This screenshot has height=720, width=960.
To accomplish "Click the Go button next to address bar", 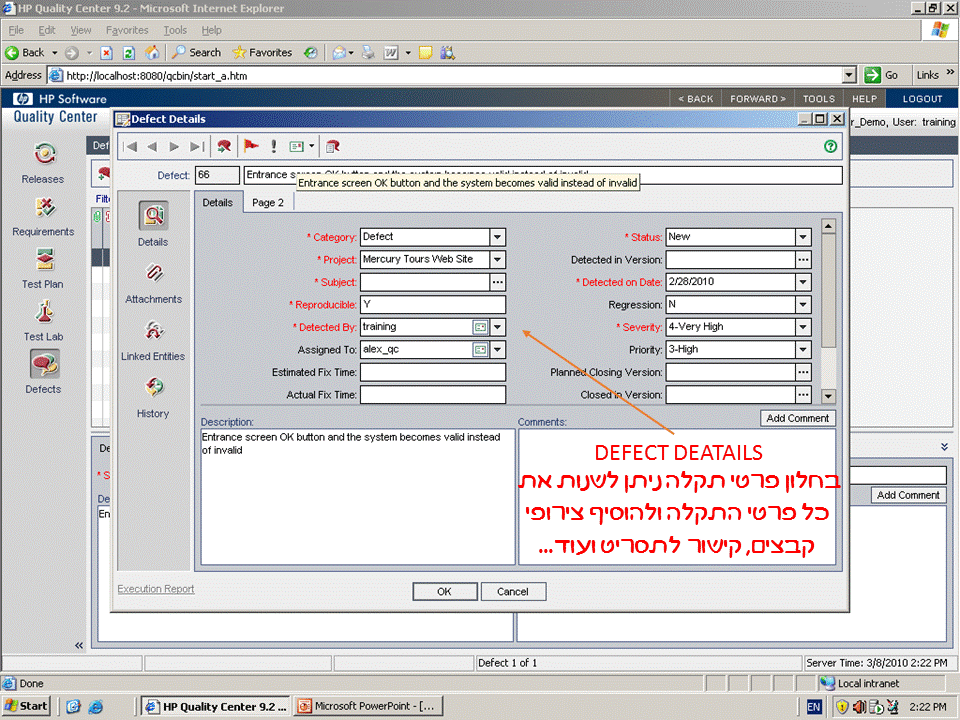I will 882,75.
